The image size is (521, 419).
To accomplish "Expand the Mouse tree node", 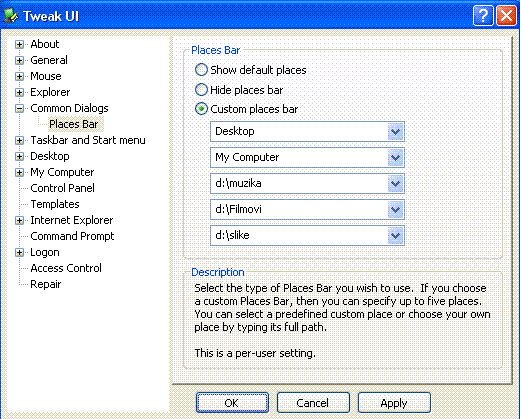I will (x=19, y=76).
